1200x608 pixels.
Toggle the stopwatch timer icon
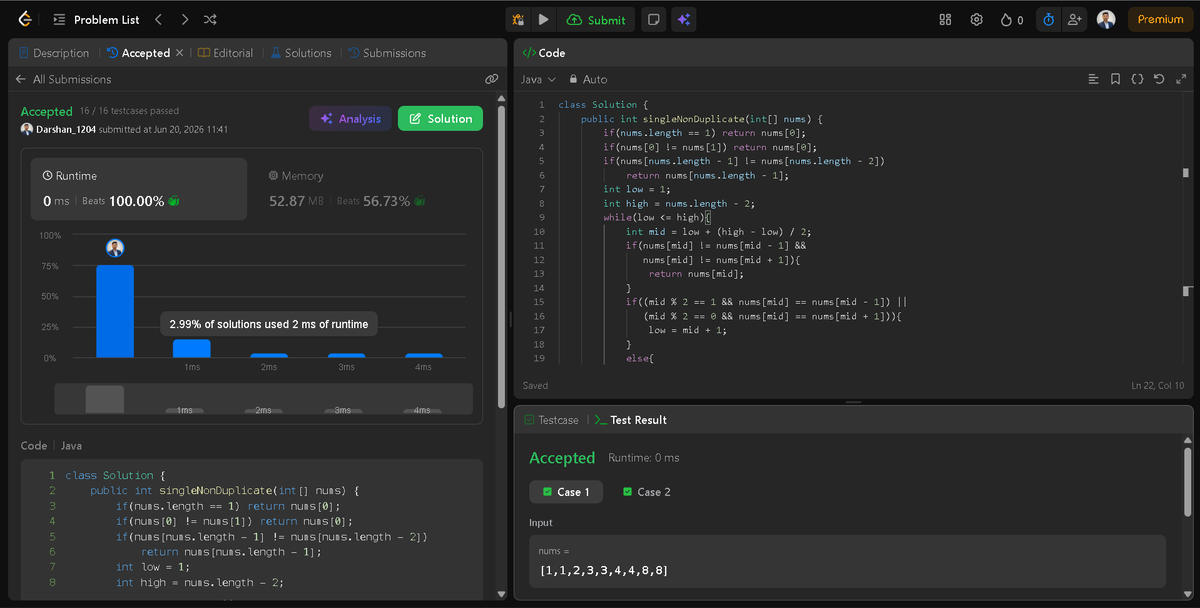[x=1048, y=19]
